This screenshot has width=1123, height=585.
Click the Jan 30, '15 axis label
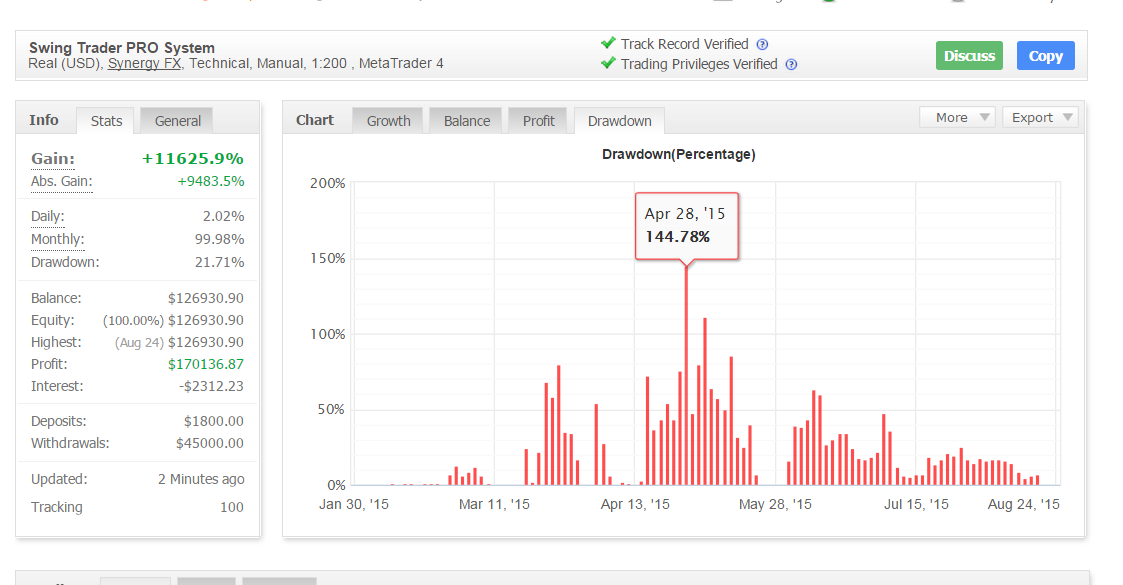pyautogui.click(x=354, y=505)
